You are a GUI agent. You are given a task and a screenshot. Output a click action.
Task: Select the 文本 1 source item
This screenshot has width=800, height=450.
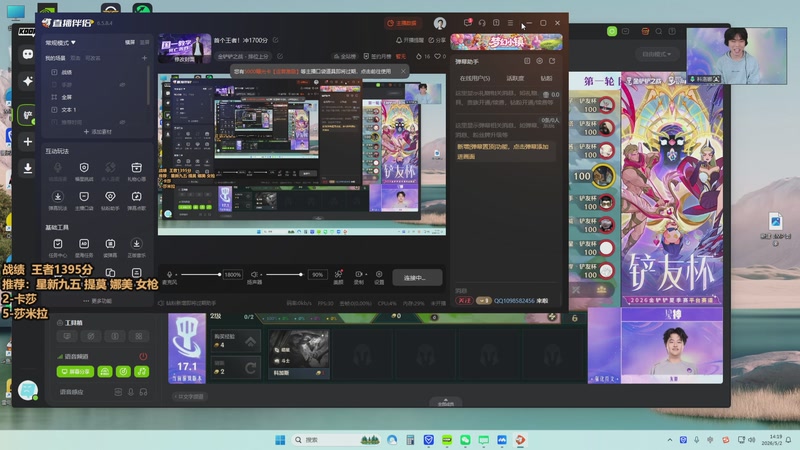pyautogui.click(x=69, y=110)
